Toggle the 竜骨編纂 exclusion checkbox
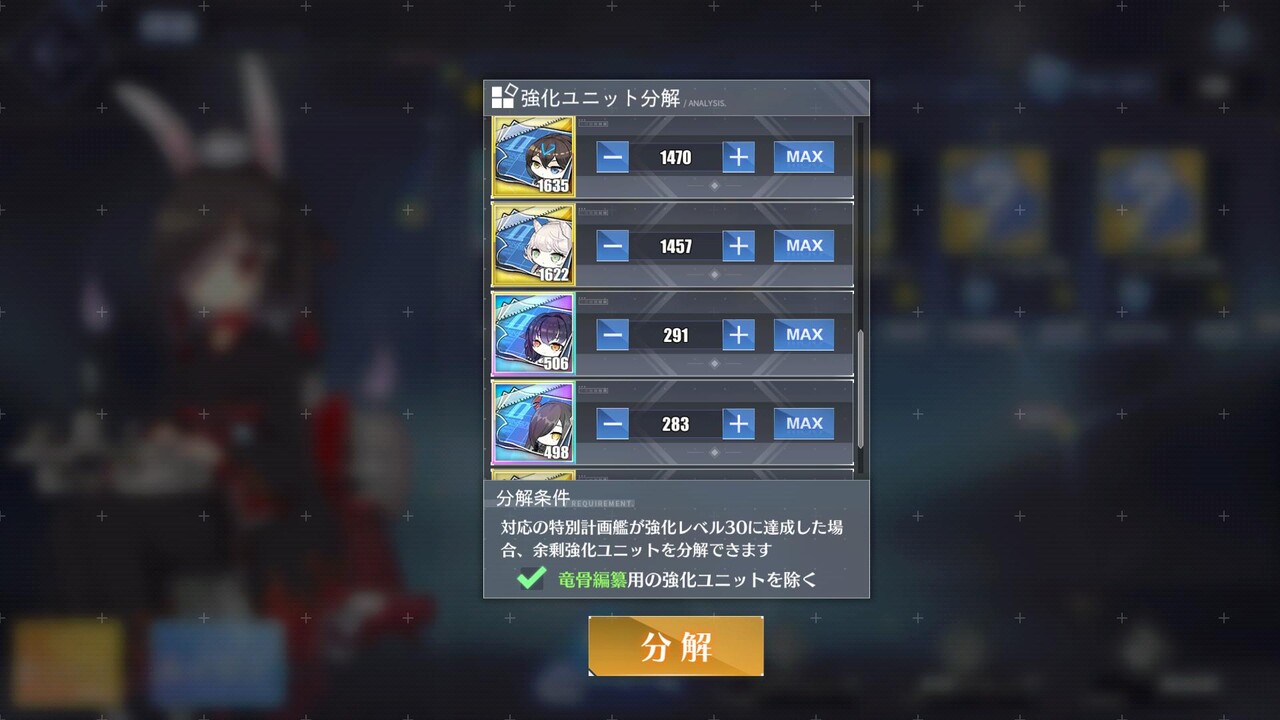 click(531, 578)
